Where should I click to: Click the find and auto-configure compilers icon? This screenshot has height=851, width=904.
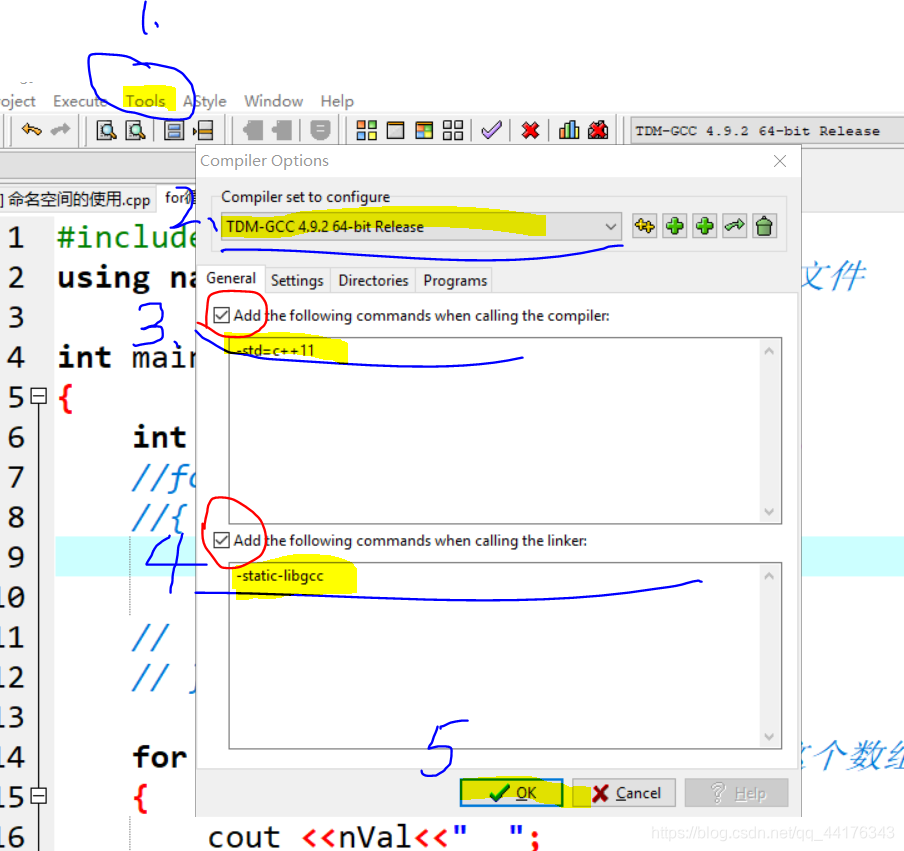[x=645, y=226]
